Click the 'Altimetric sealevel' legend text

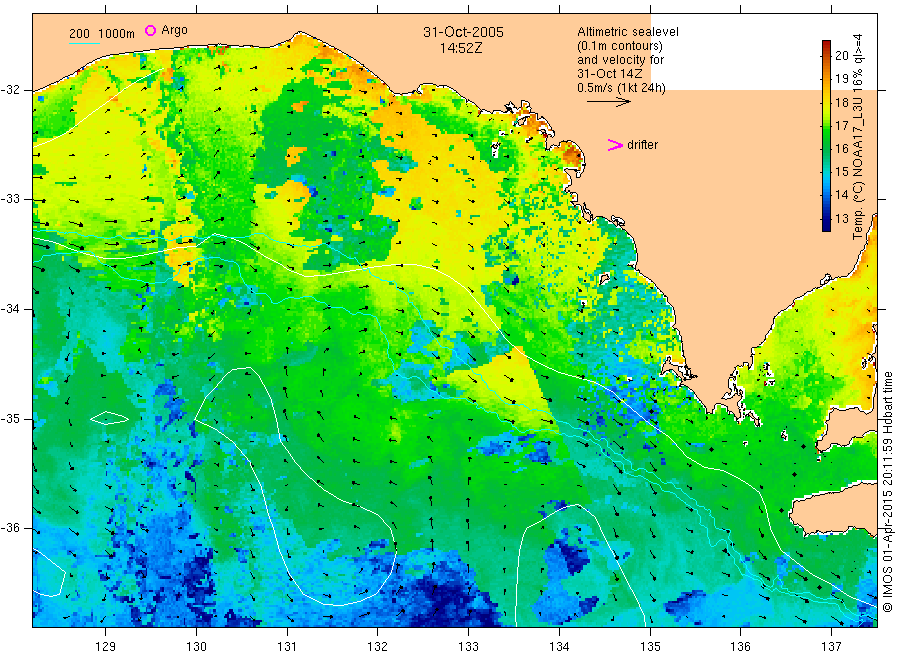tap(627, 32)
